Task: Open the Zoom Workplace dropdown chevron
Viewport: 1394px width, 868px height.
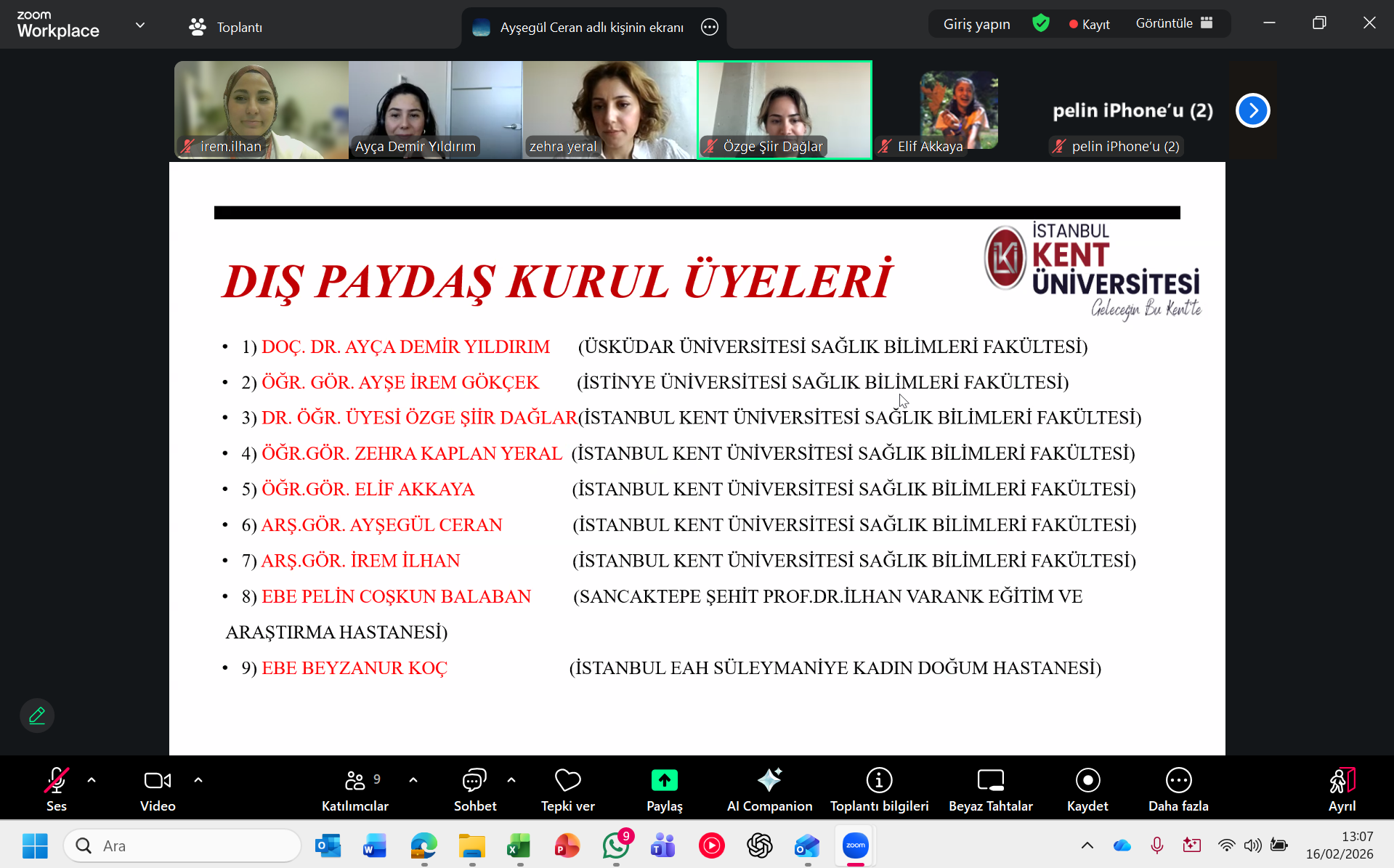Action: coord(140,25)
